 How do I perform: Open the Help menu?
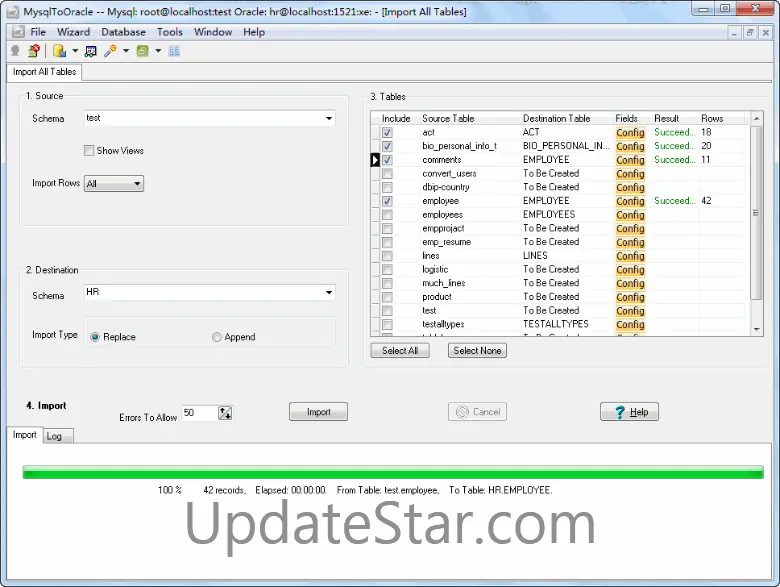pyautogui.click(x=254, y=32)
